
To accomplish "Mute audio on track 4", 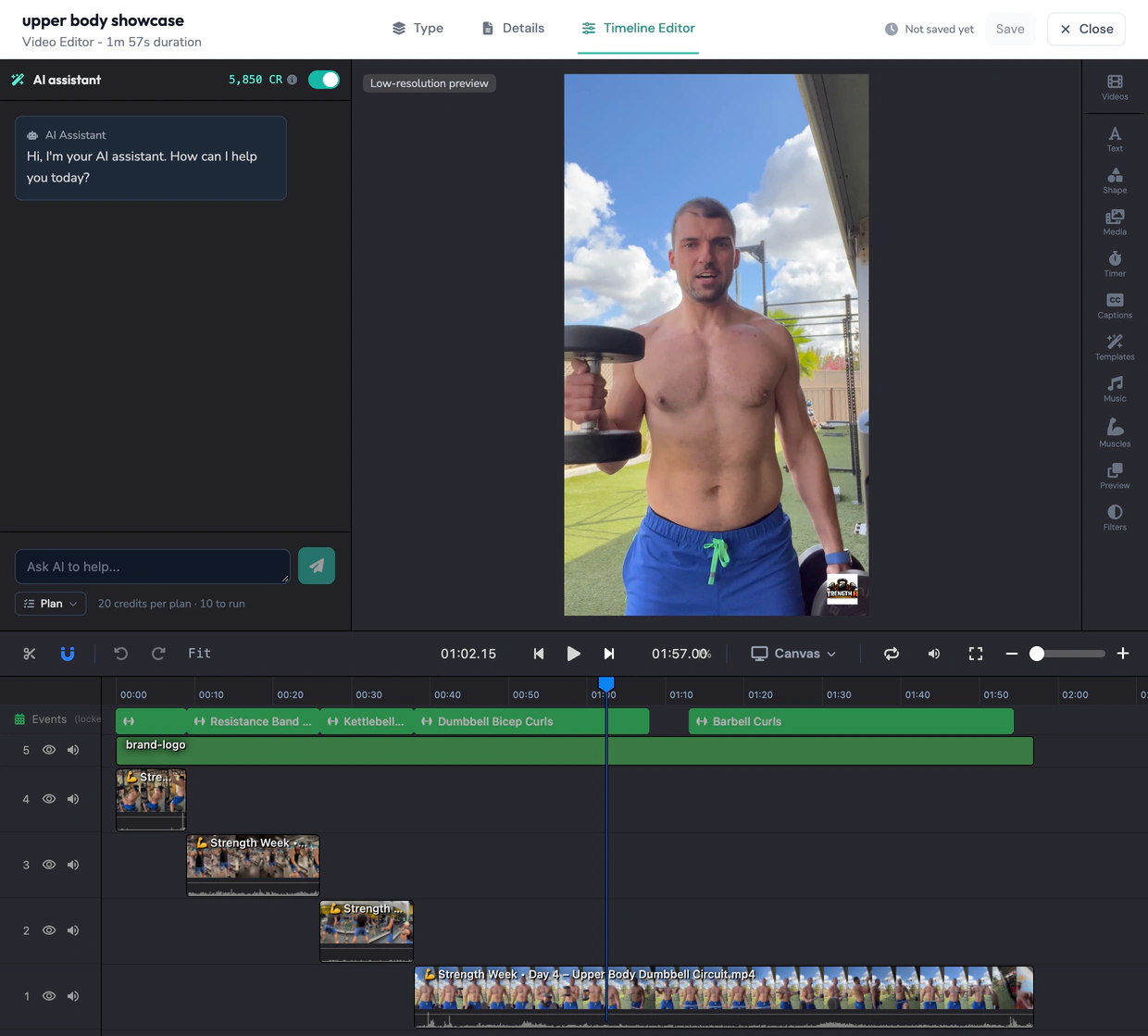I will (x=73, y=799).
